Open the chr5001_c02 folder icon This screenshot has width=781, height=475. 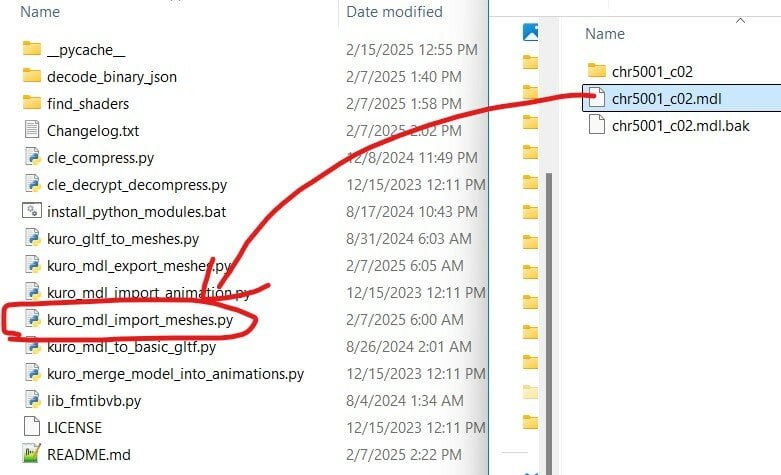tap(597, 71)
